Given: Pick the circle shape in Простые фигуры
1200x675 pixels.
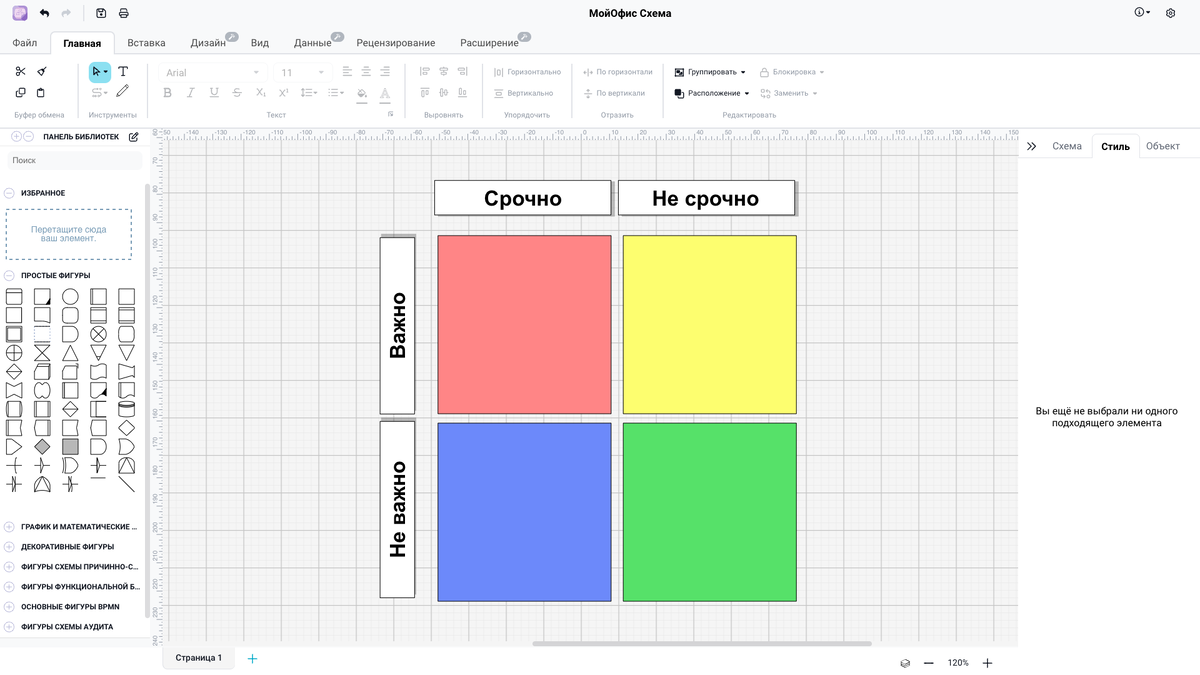Looking at the screenshot, I should [70, 297].
